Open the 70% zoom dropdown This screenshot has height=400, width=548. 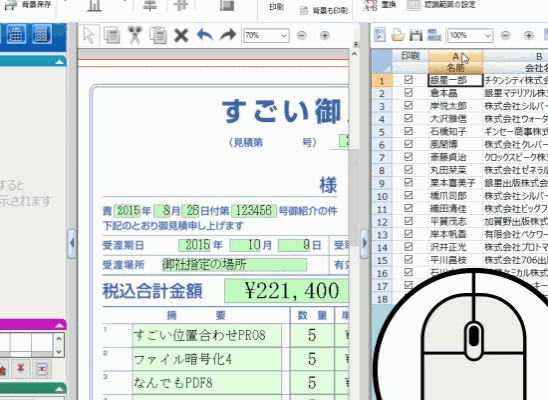pos(283,36)
